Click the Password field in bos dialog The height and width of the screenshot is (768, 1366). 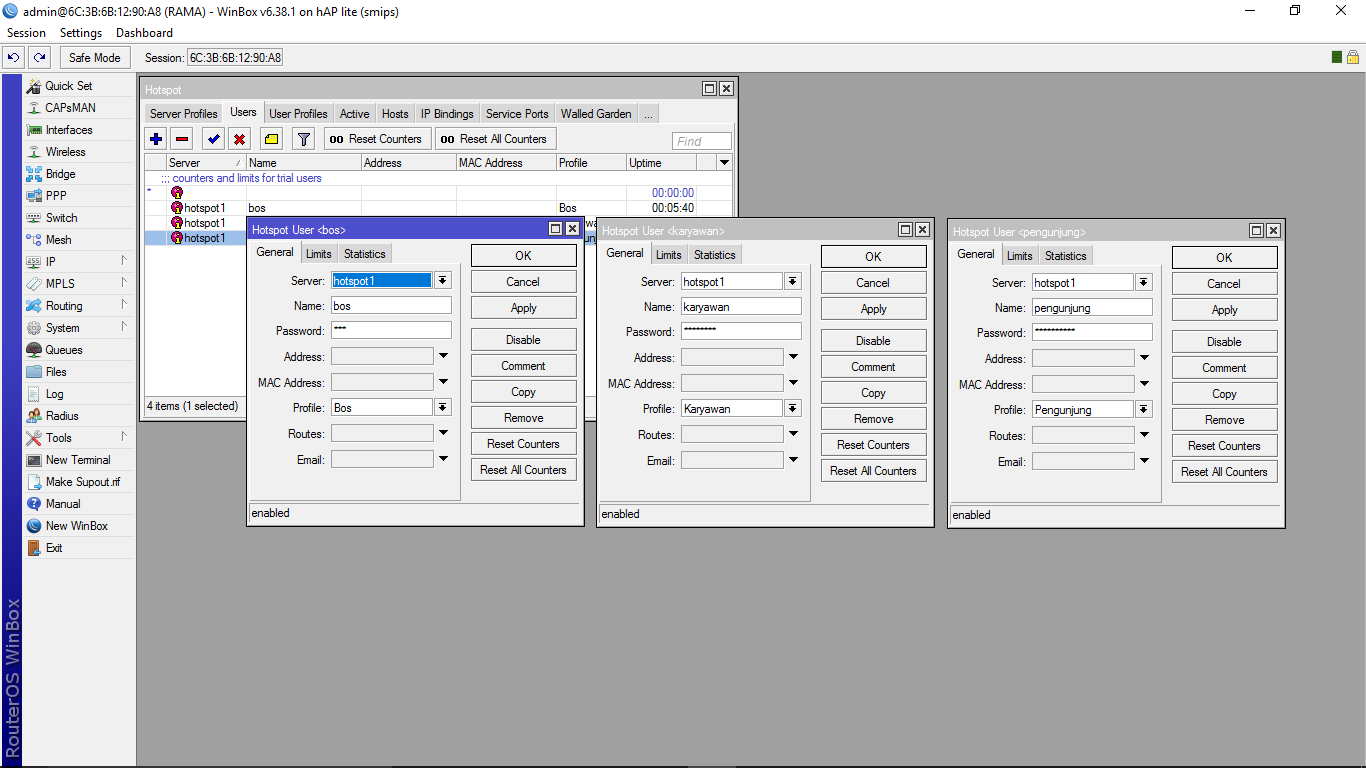tap(391, 331)
